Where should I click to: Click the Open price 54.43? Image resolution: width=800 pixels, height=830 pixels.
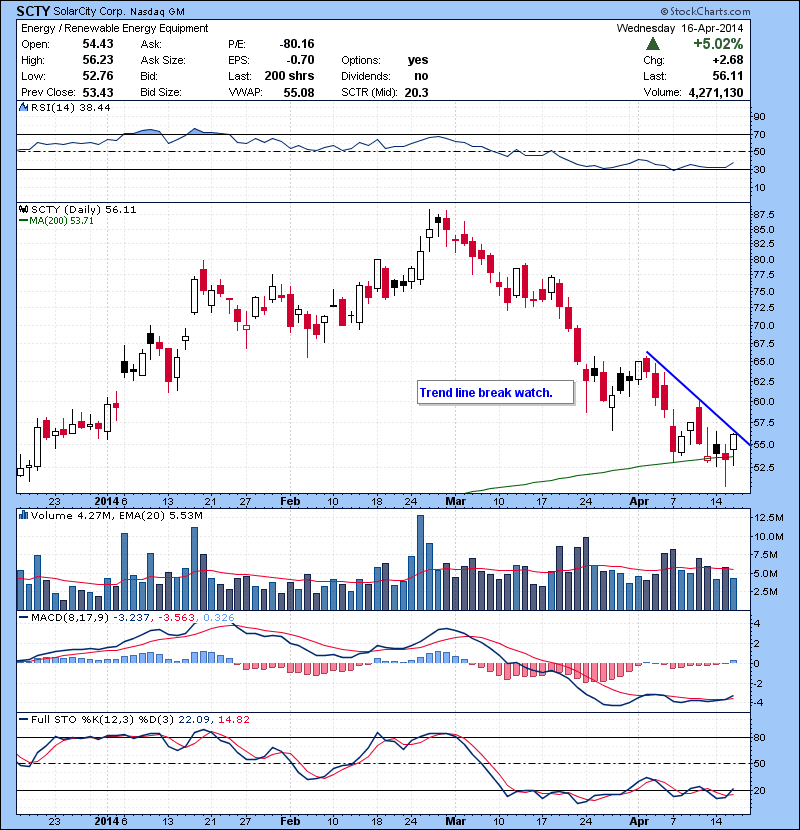tap(98, 44)
